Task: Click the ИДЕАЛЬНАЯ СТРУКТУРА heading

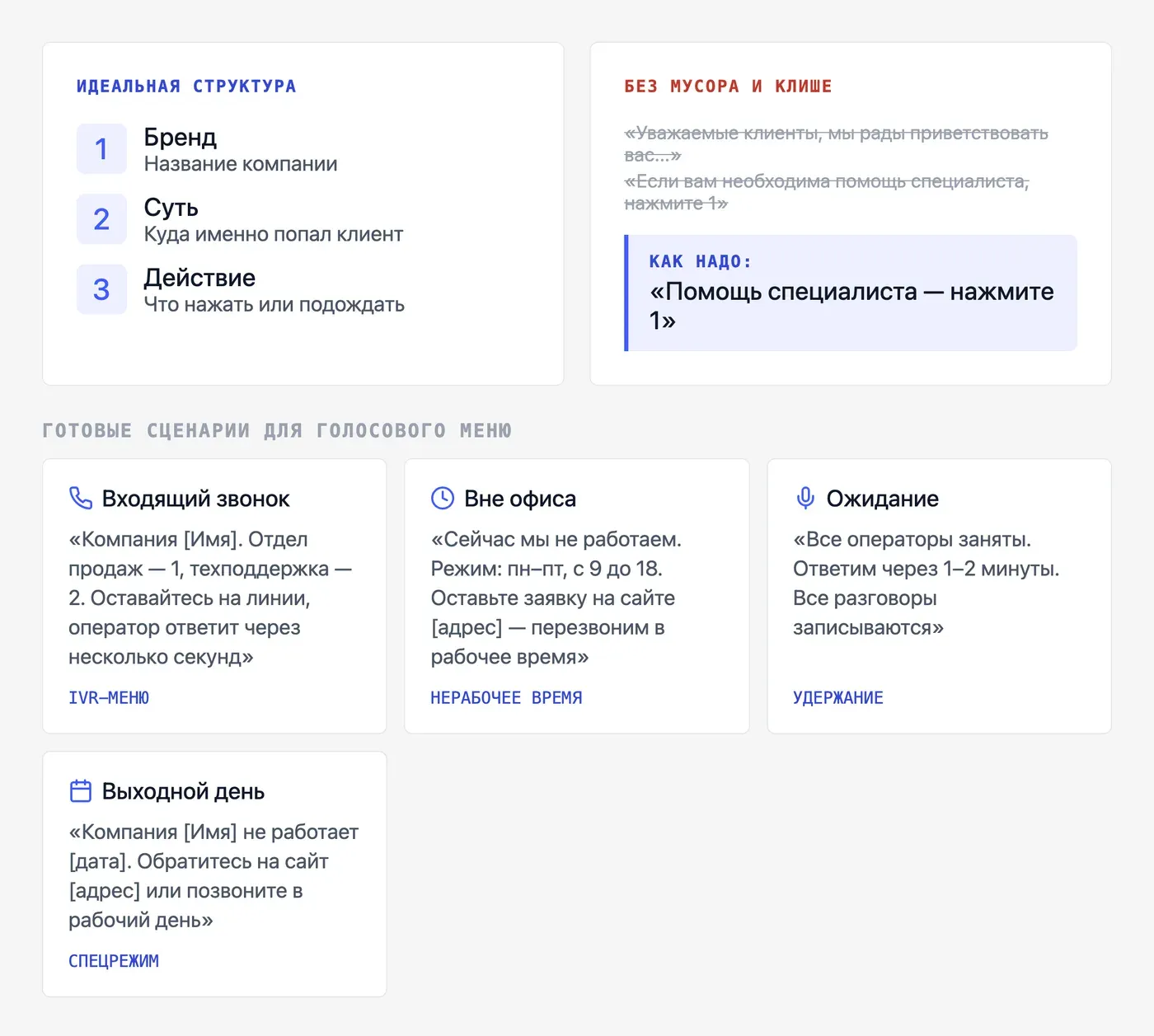Action: coord(186,86)
